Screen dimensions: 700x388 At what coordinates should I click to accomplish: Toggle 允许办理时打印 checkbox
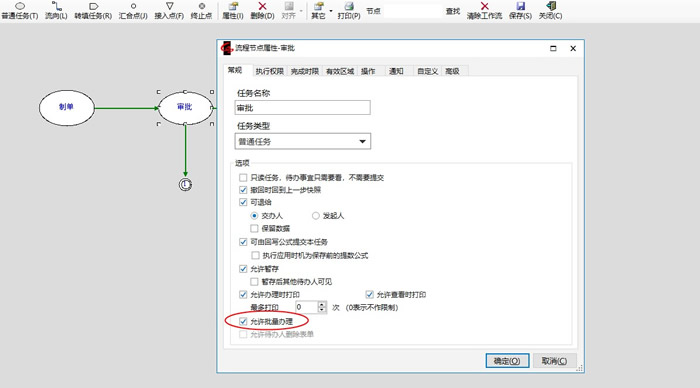click(x=243, y=295)
